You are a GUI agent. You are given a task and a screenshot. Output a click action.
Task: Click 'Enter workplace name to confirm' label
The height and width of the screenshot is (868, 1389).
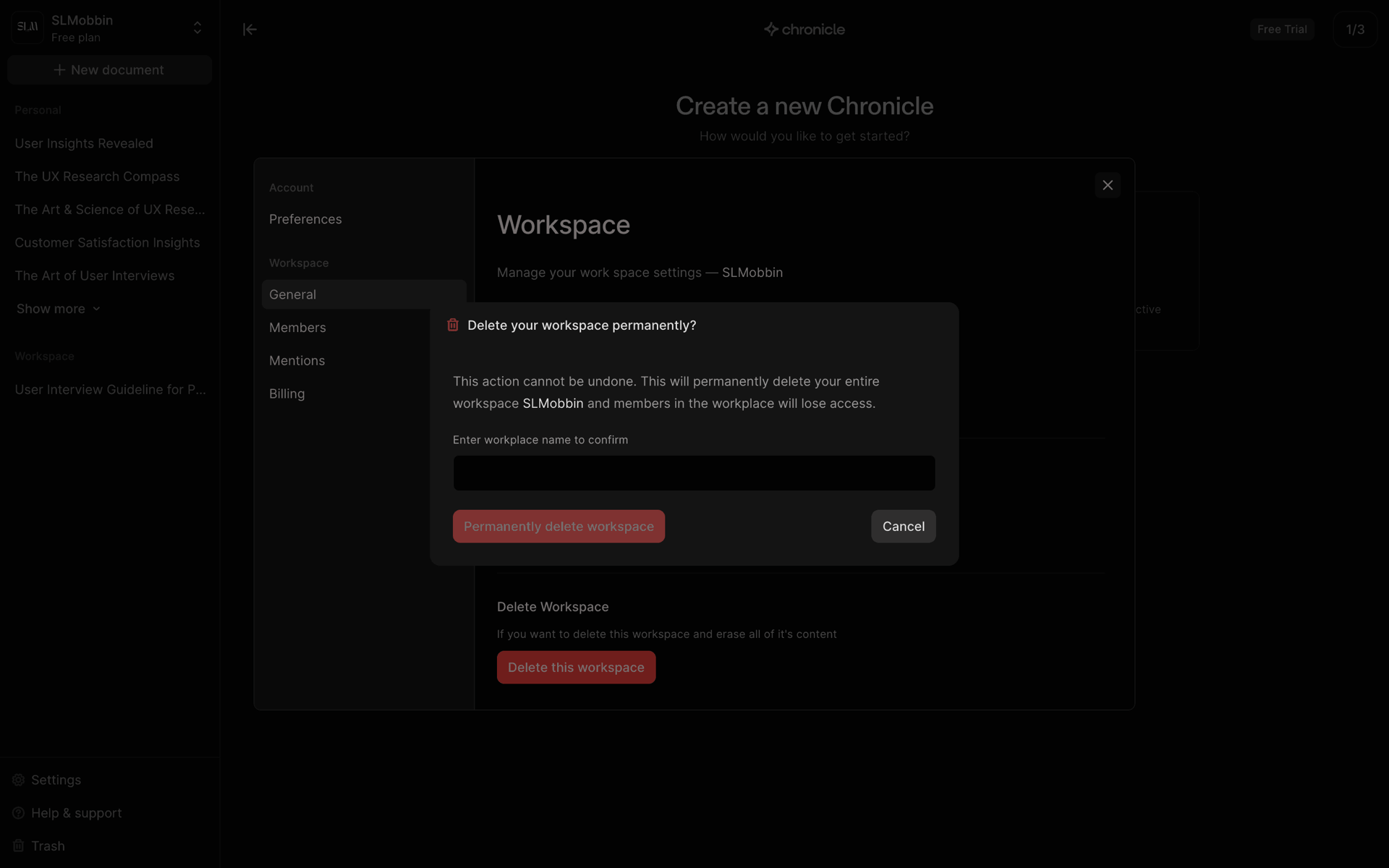pos(540,440)
